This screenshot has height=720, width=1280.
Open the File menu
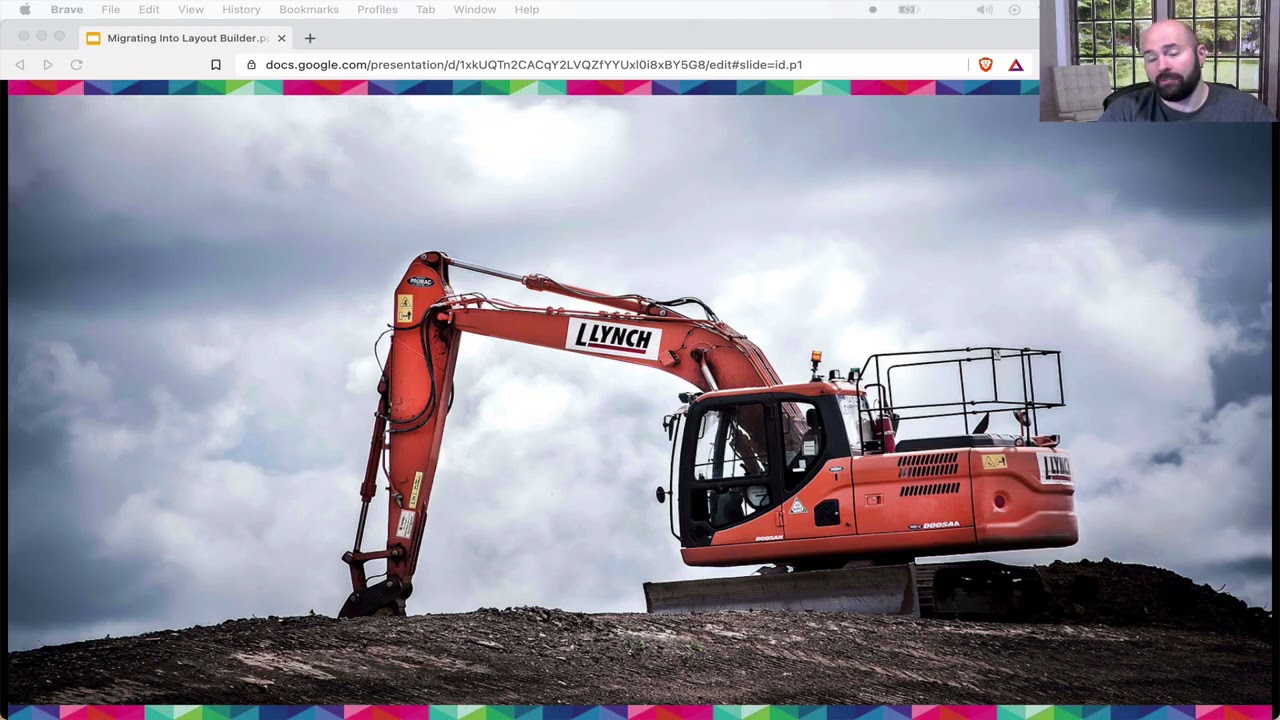(x=111, y=10)
